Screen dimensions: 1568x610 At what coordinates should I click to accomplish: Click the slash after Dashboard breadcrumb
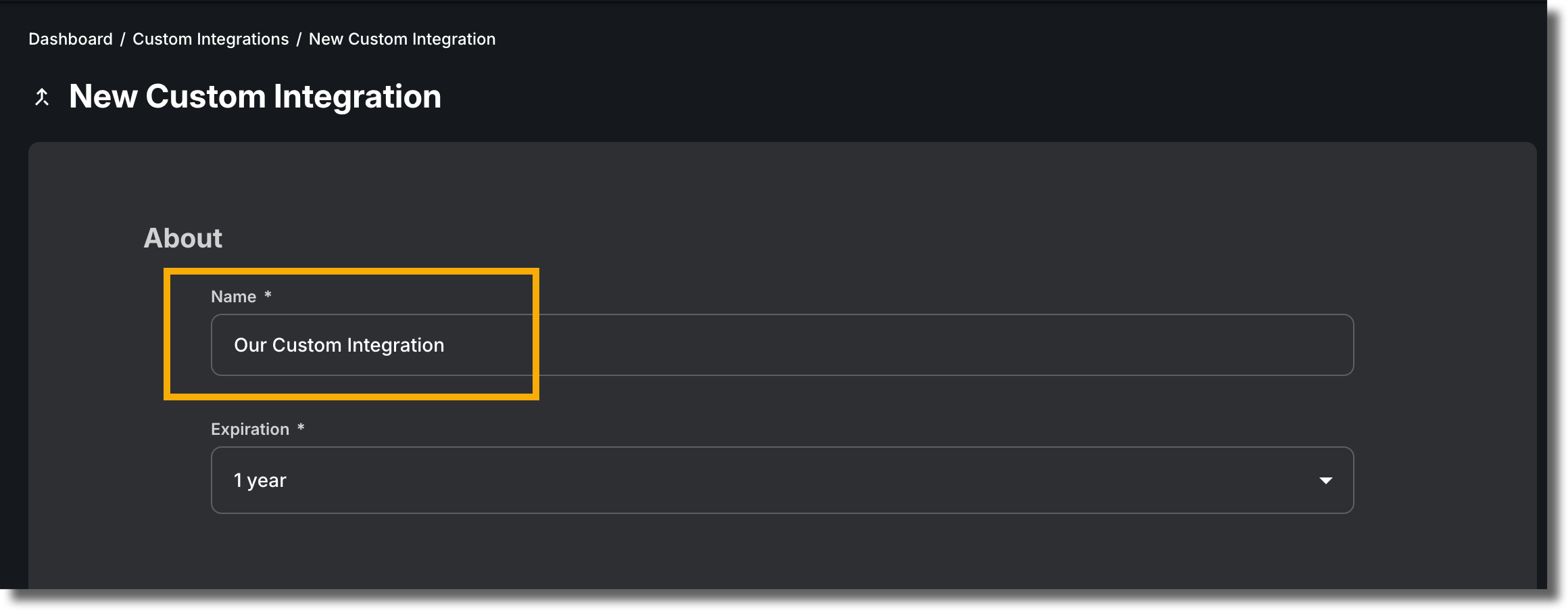pyautogui.click(x=122, y=39)
